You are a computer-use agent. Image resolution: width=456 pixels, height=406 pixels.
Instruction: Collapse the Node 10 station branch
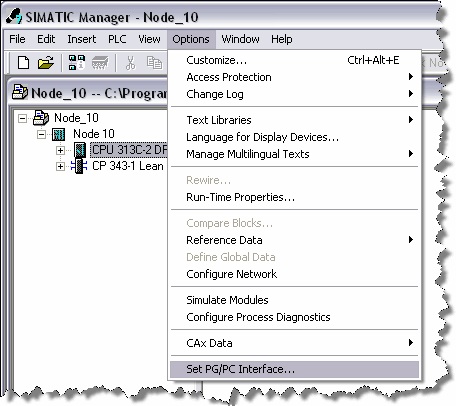41,134
